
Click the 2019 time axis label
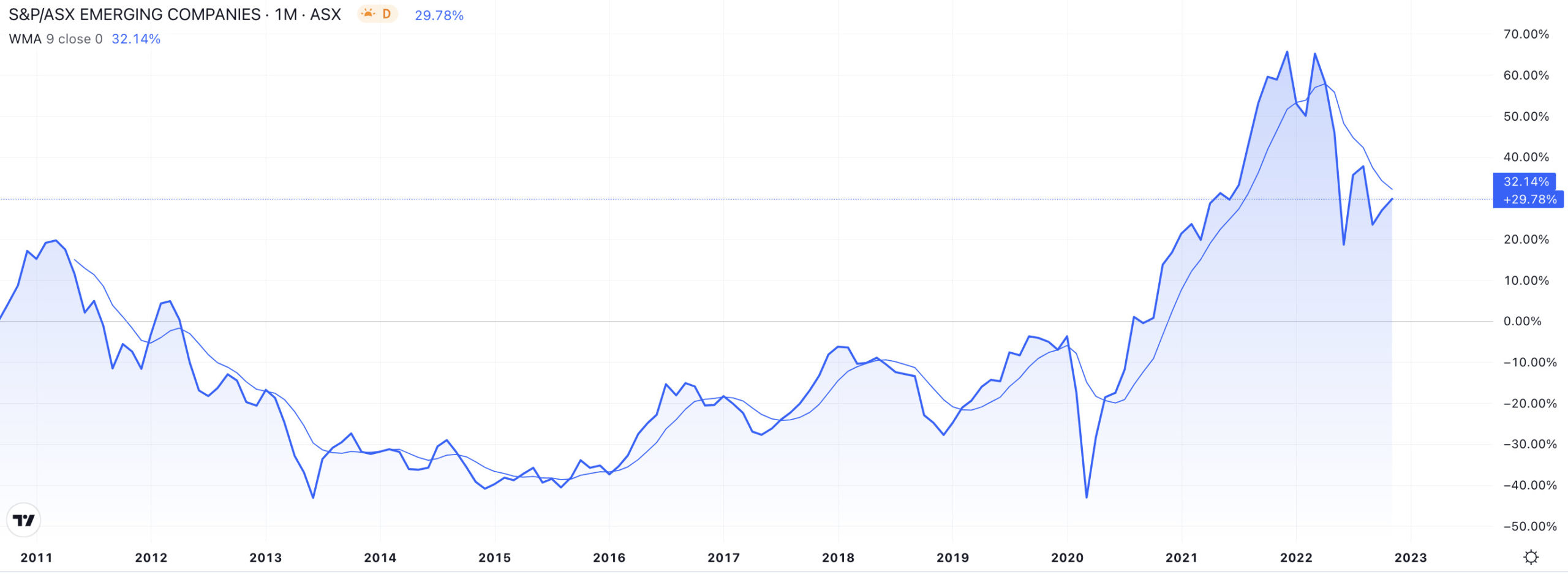(953, 557)
